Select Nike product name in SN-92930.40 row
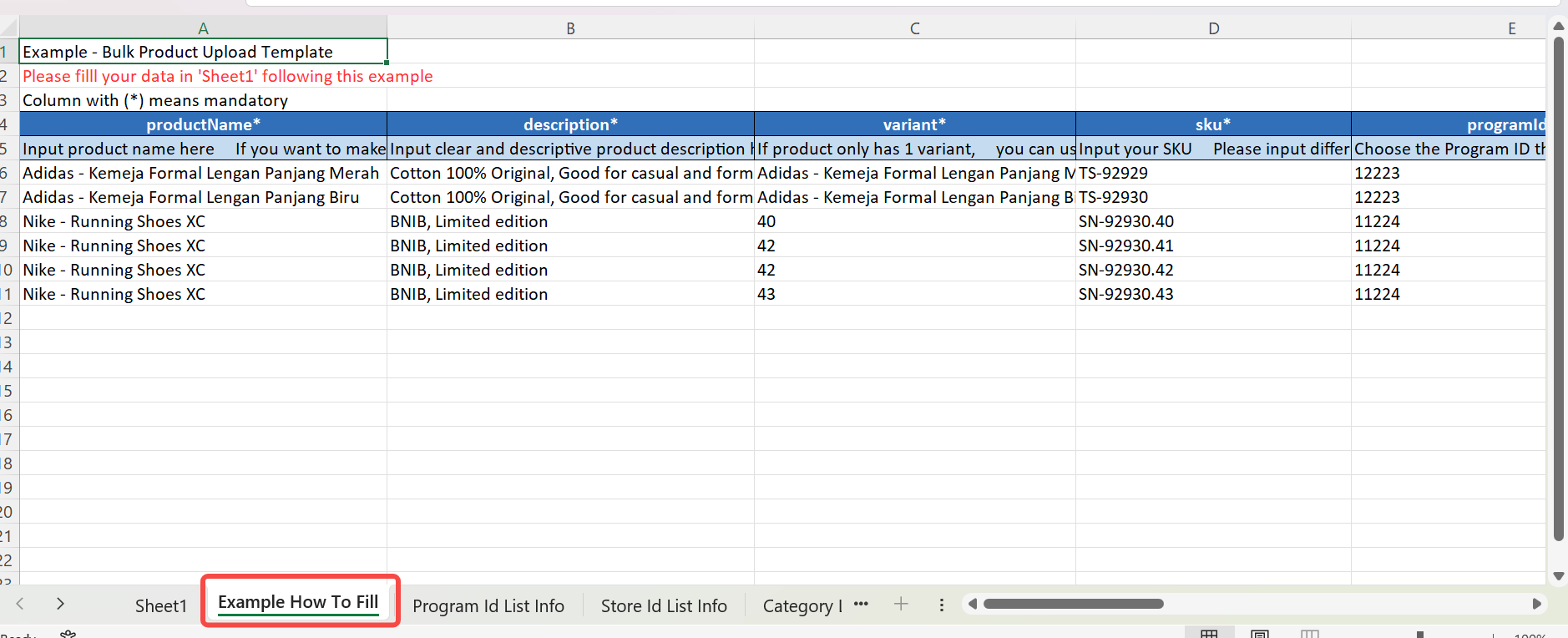Image resolution: width=1568 pixels, height=638 pixels. coord(203,221)
